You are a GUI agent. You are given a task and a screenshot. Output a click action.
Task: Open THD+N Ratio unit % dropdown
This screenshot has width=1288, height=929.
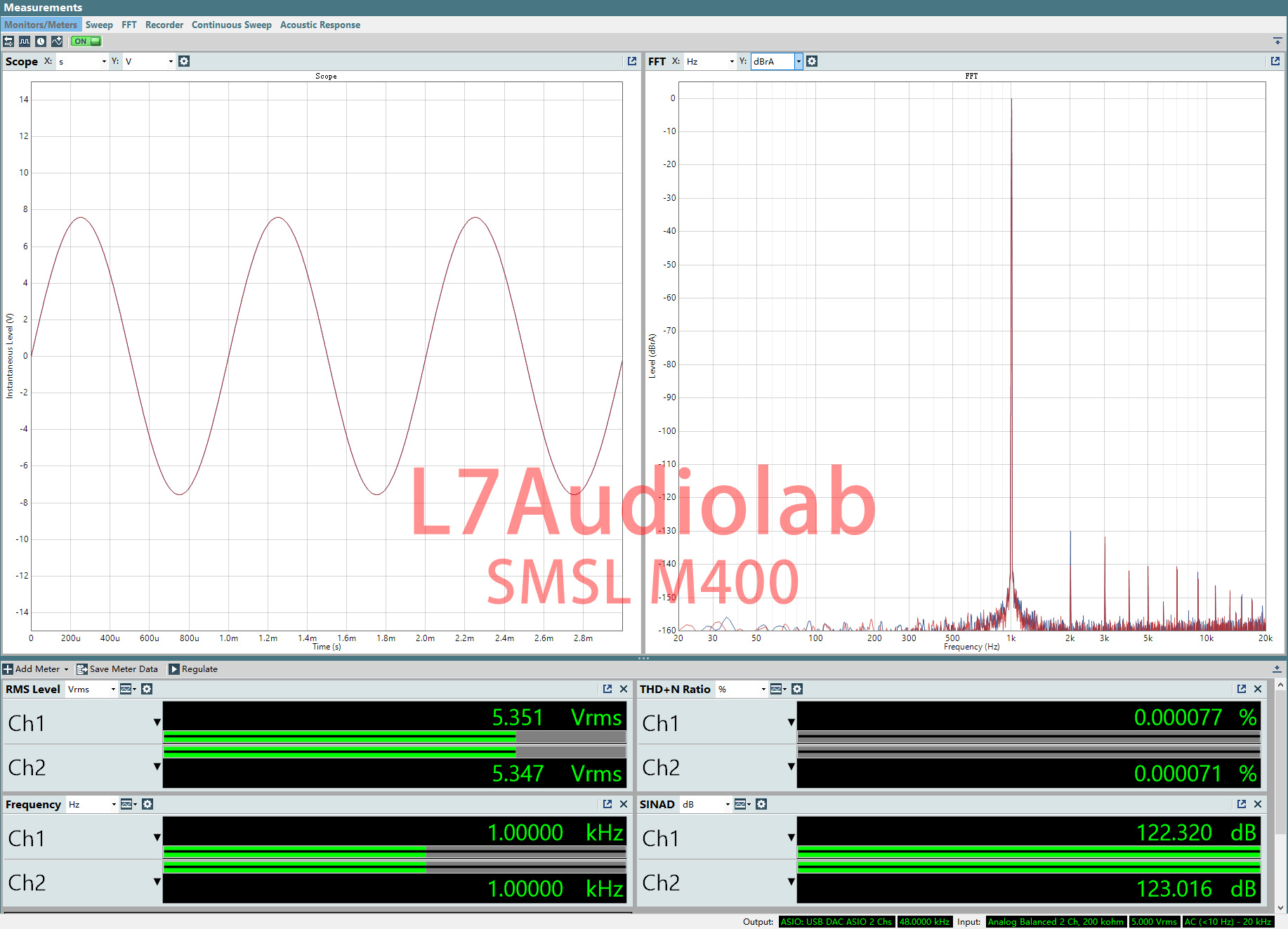742,689
